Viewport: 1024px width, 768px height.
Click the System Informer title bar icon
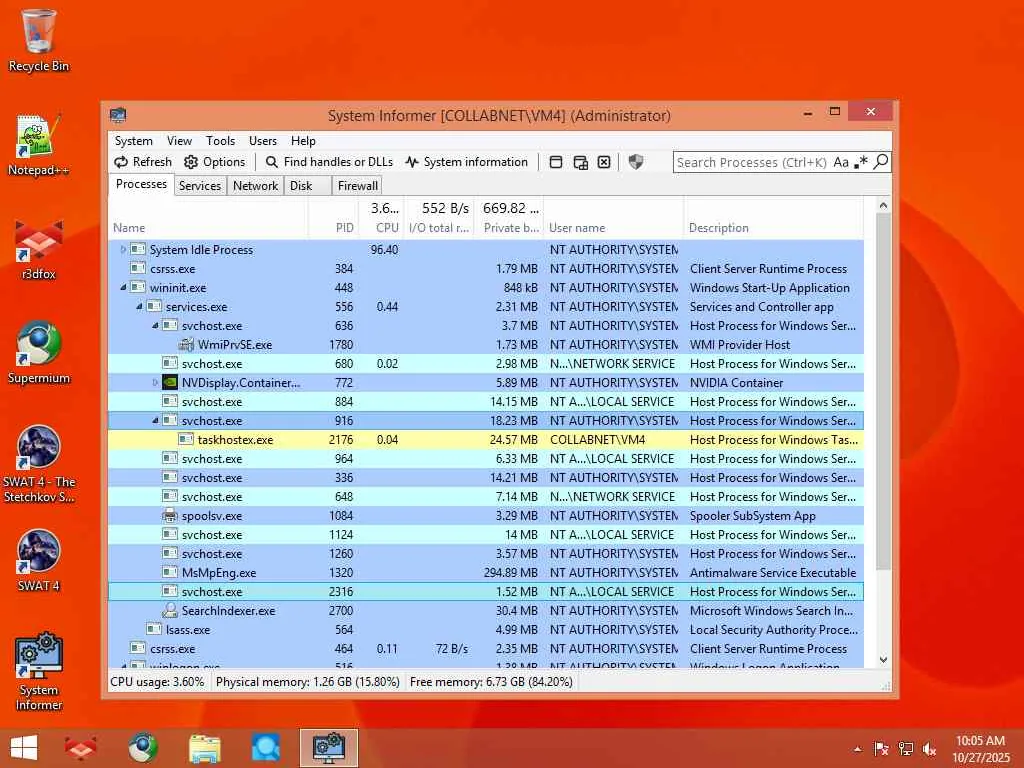coord(118,116)
